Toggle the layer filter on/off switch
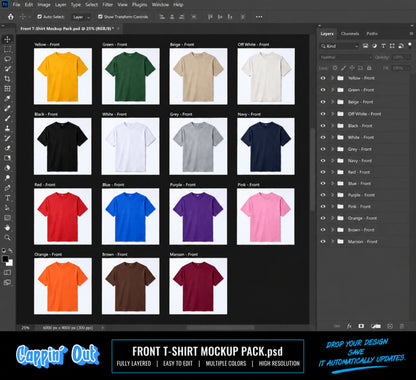The height and width of the screenshot is (380, 416). tap(410, 45)
